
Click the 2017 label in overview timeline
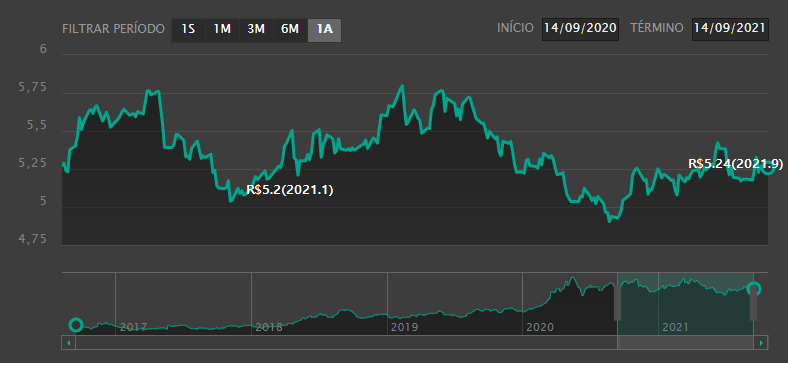[x=134, y=328]
